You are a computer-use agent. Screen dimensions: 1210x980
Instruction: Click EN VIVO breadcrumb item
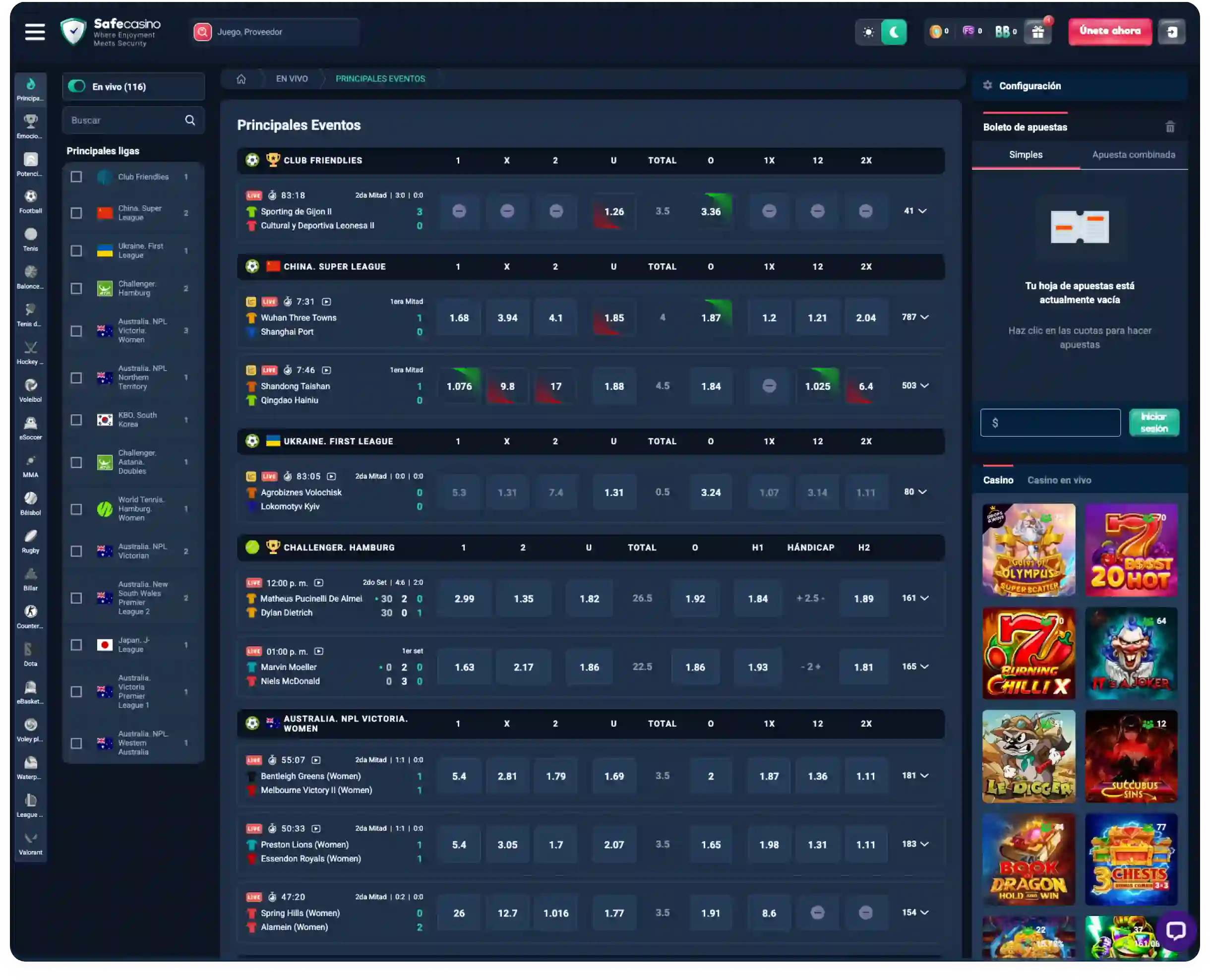tap(292, 79)
